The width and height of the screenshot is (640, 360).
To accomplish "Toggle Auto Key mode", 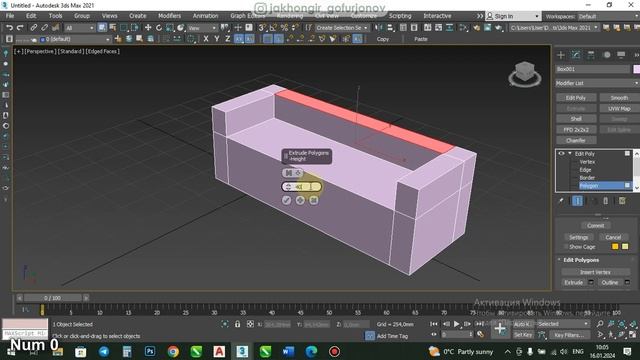I will (522, 324).
